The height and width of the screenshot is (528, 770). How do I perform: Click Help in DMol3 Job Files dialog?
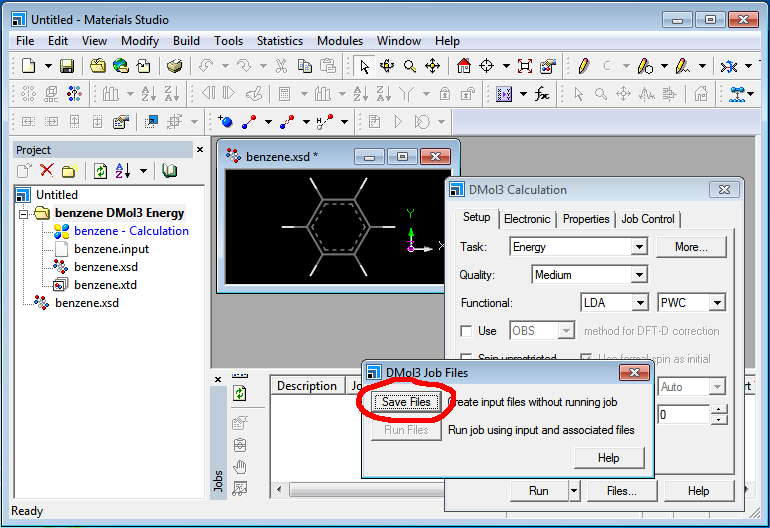[609, 458]
